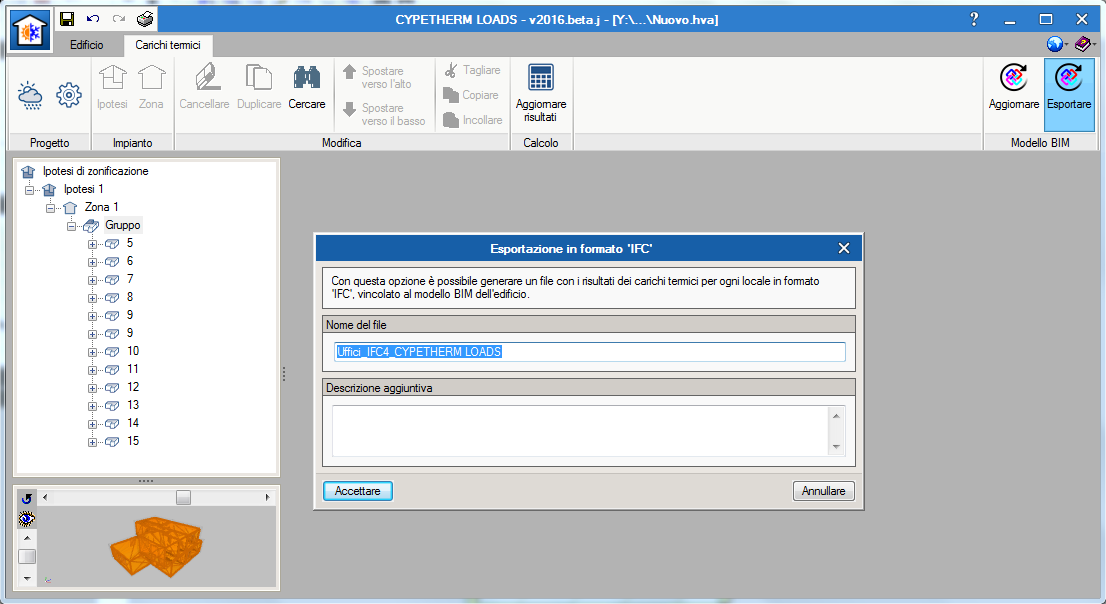
Task: Collapse the Ipotesi 1 tree node
Action: 29,190
